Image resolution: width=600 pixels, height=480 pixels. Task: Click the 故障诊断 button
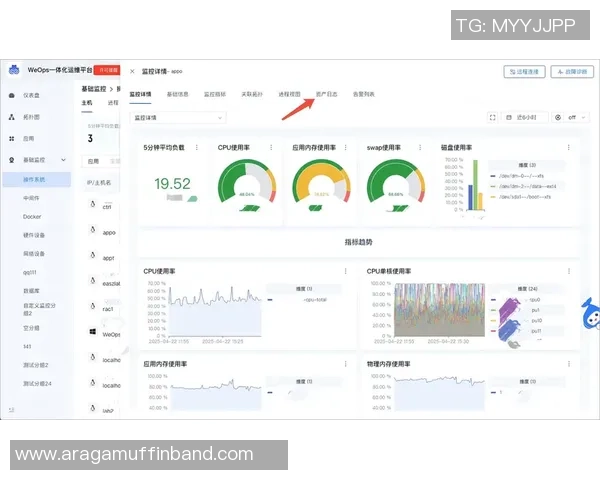(x=572, y=72)
